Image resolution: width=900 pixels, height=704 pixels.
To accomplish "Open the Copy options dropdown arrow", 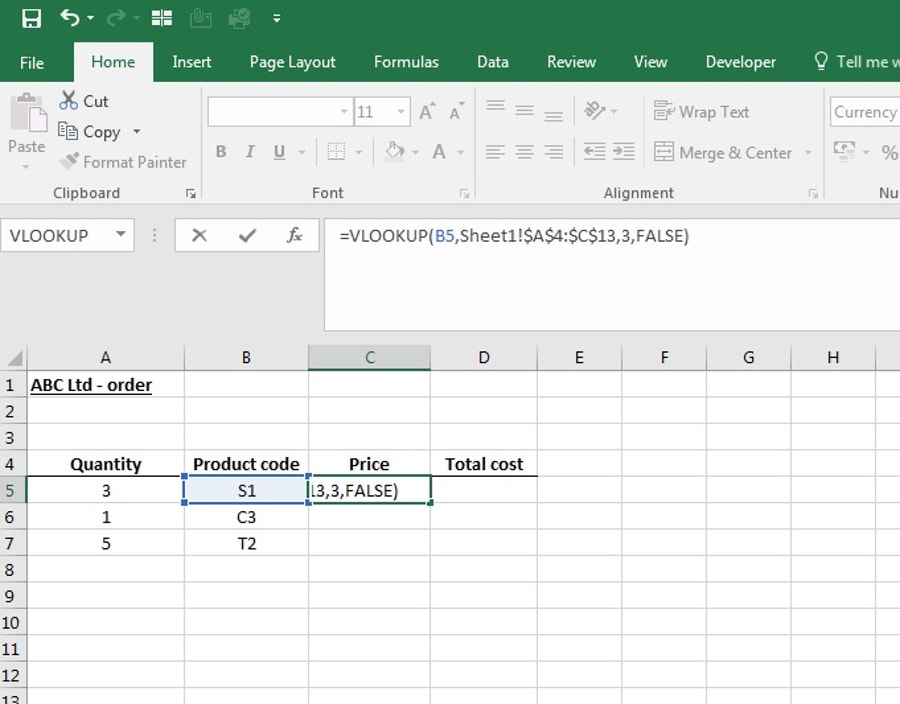I will click(x=137, y=132).
